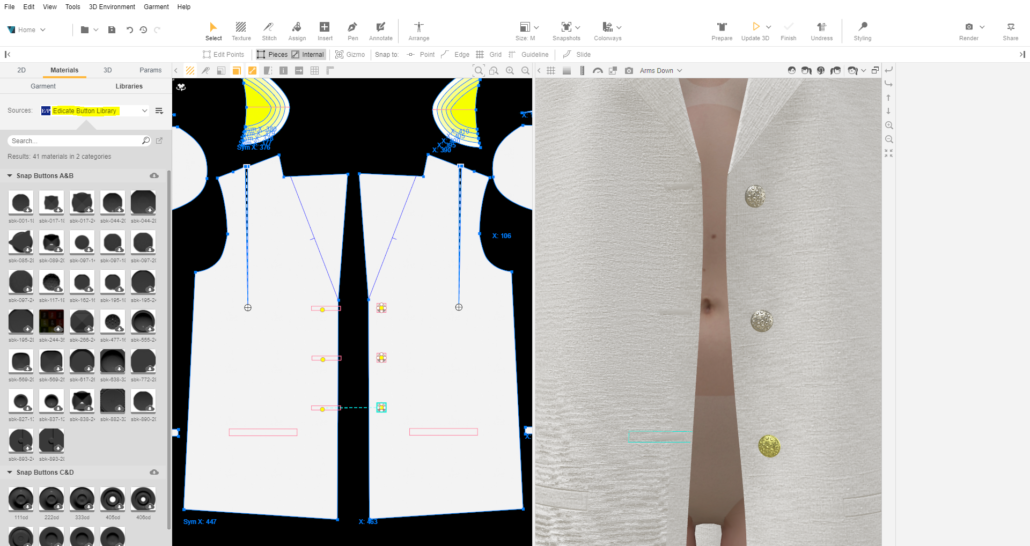The width and height of the screenshot is (1030, 546).
Task: Click the materials Search field
Action: (75, 141)
